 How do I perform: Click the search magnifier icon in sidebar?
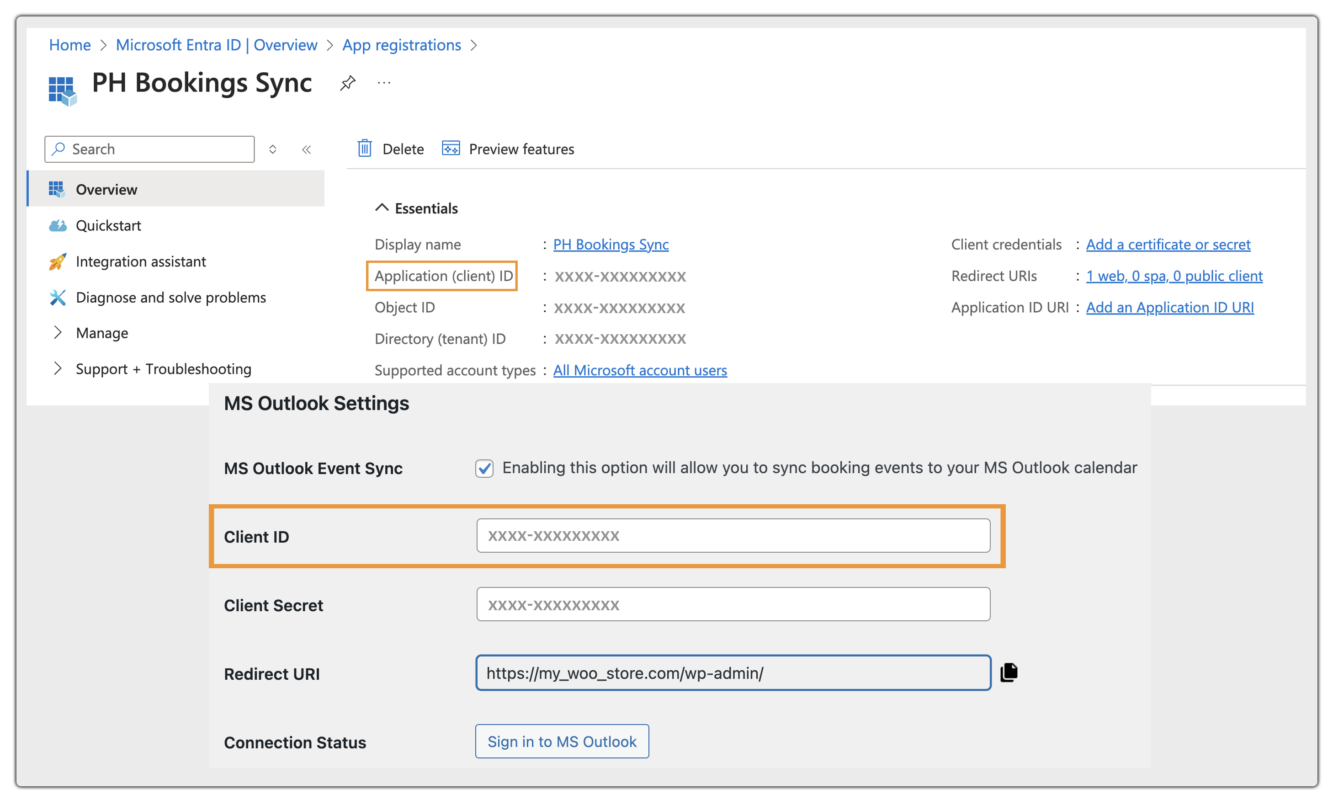pos(60,149)
